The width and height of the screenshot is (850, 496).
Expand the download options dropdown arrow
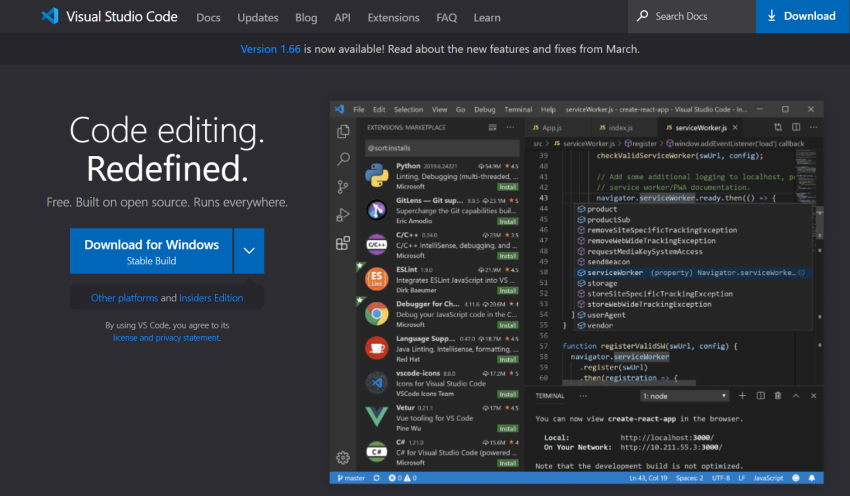point(249,251)
